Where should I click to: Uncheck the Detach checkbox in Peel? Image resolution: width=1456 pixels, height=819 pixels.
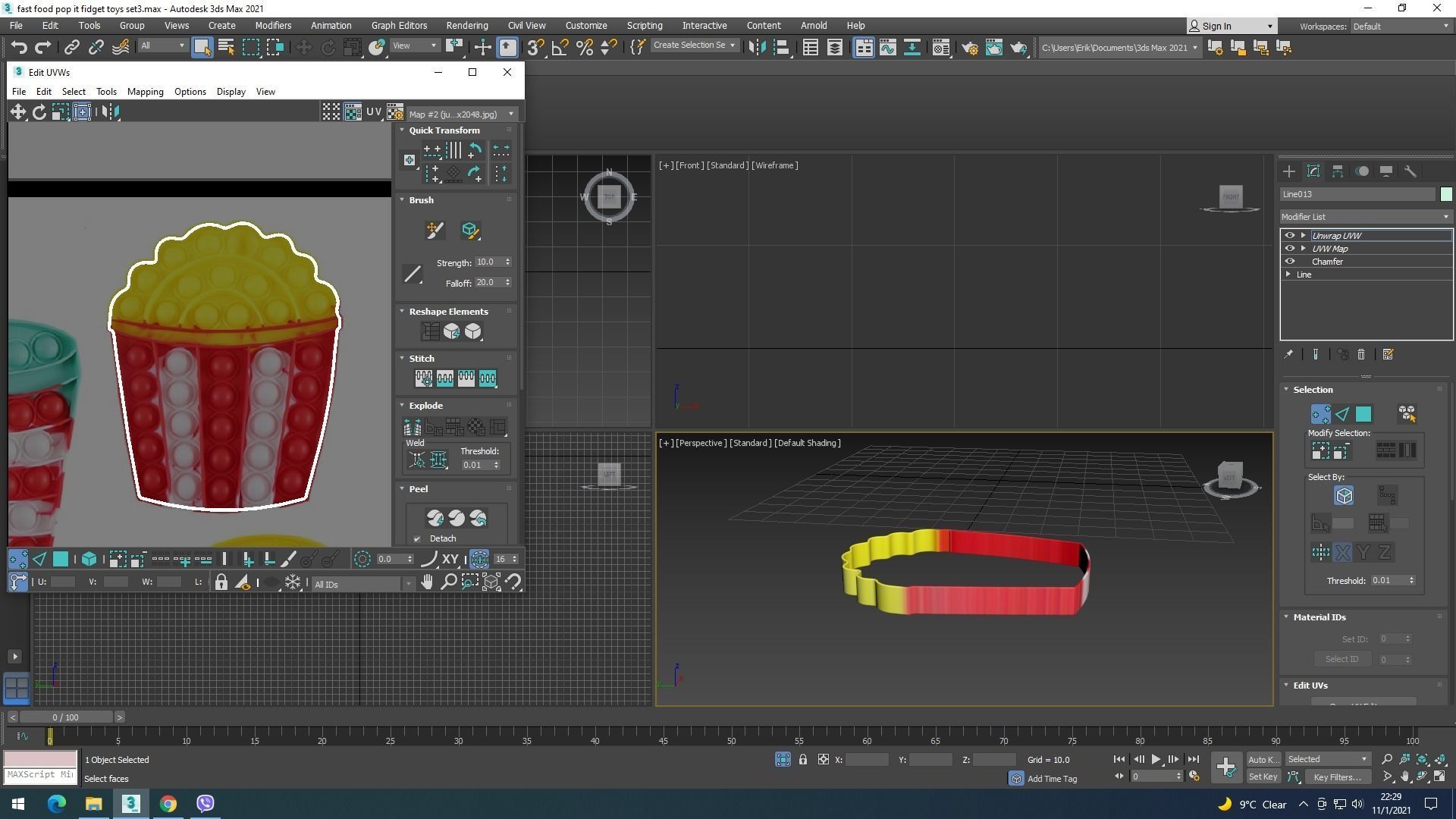point(417,539)
